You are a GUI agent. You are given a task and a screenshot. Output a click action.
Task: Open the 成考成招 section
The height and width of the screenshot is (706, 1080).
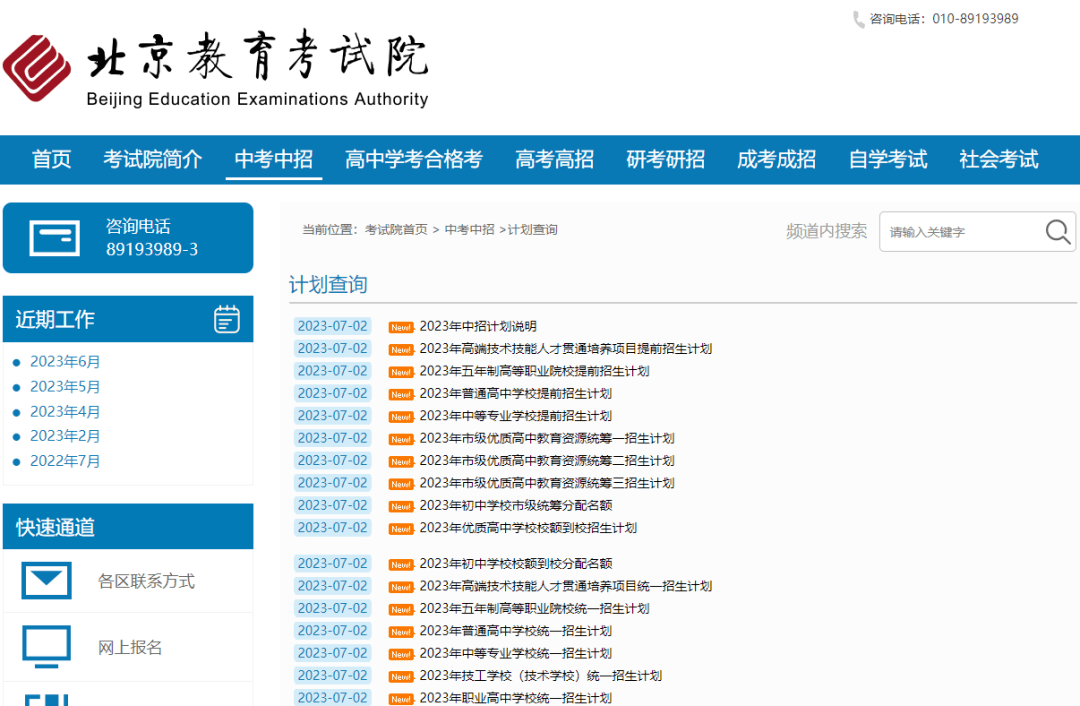(776, 159)
